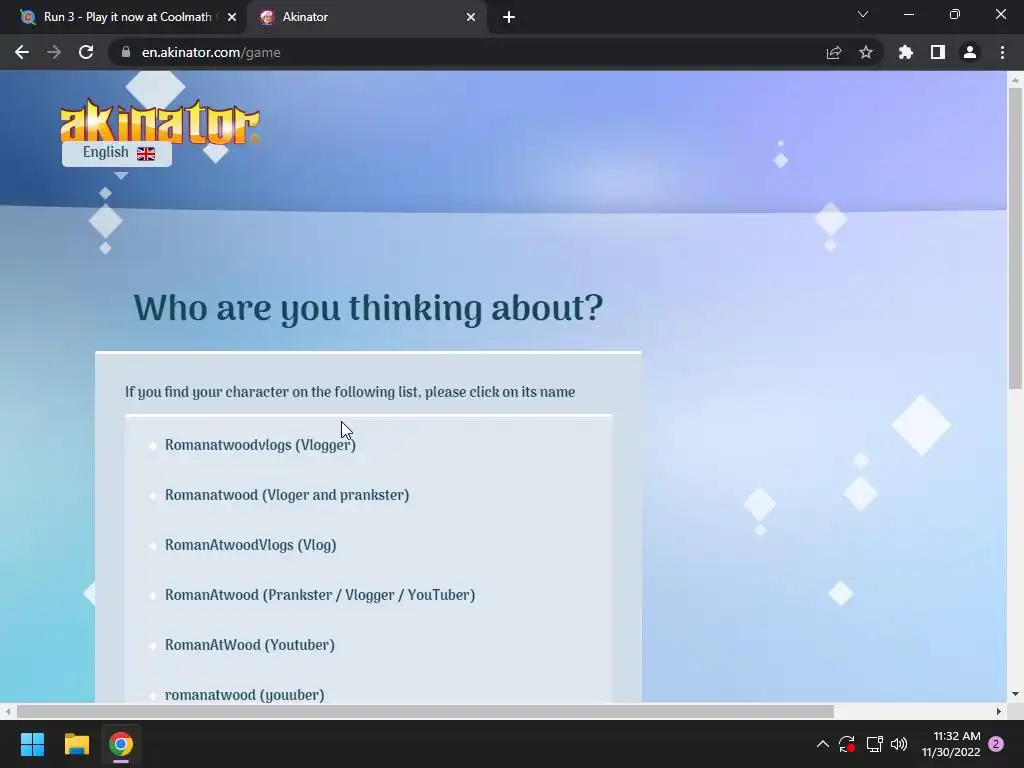View site info via the lock icon
The image size is (1024, 768).
tap(126, 52)
